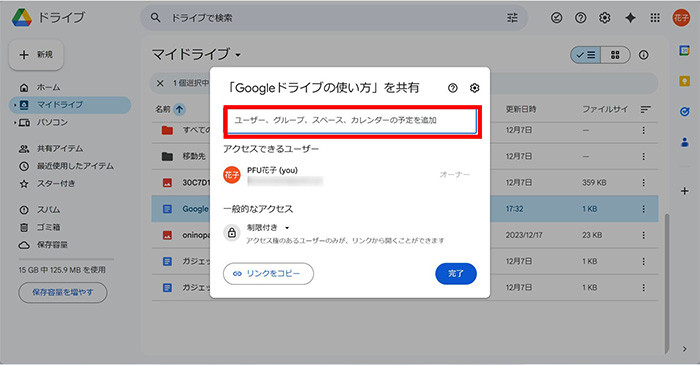Open more actions for 2023/12/17 row
Image resolution: width=700 pixels, height=365 pixels.
(x=643, y=235)
